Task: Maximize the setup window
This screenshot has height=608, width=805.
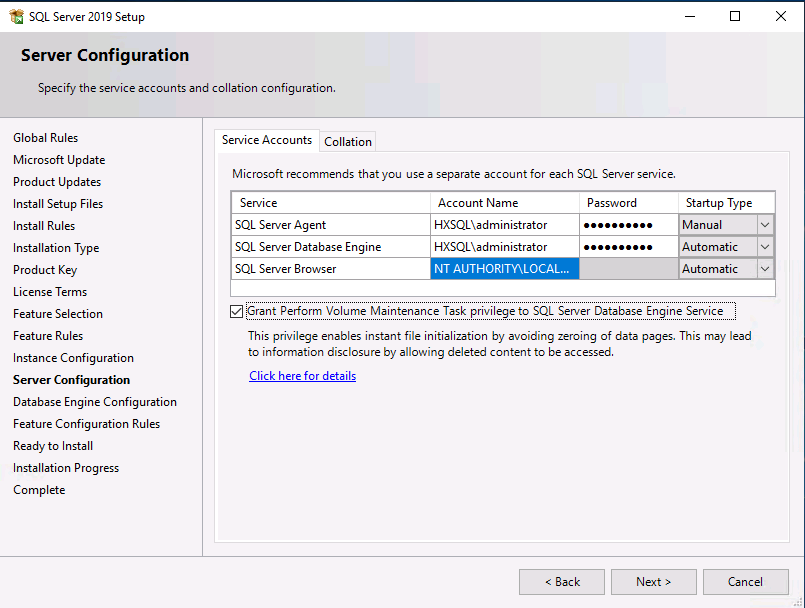Action: pyautogui.click(x=735, y=16)
